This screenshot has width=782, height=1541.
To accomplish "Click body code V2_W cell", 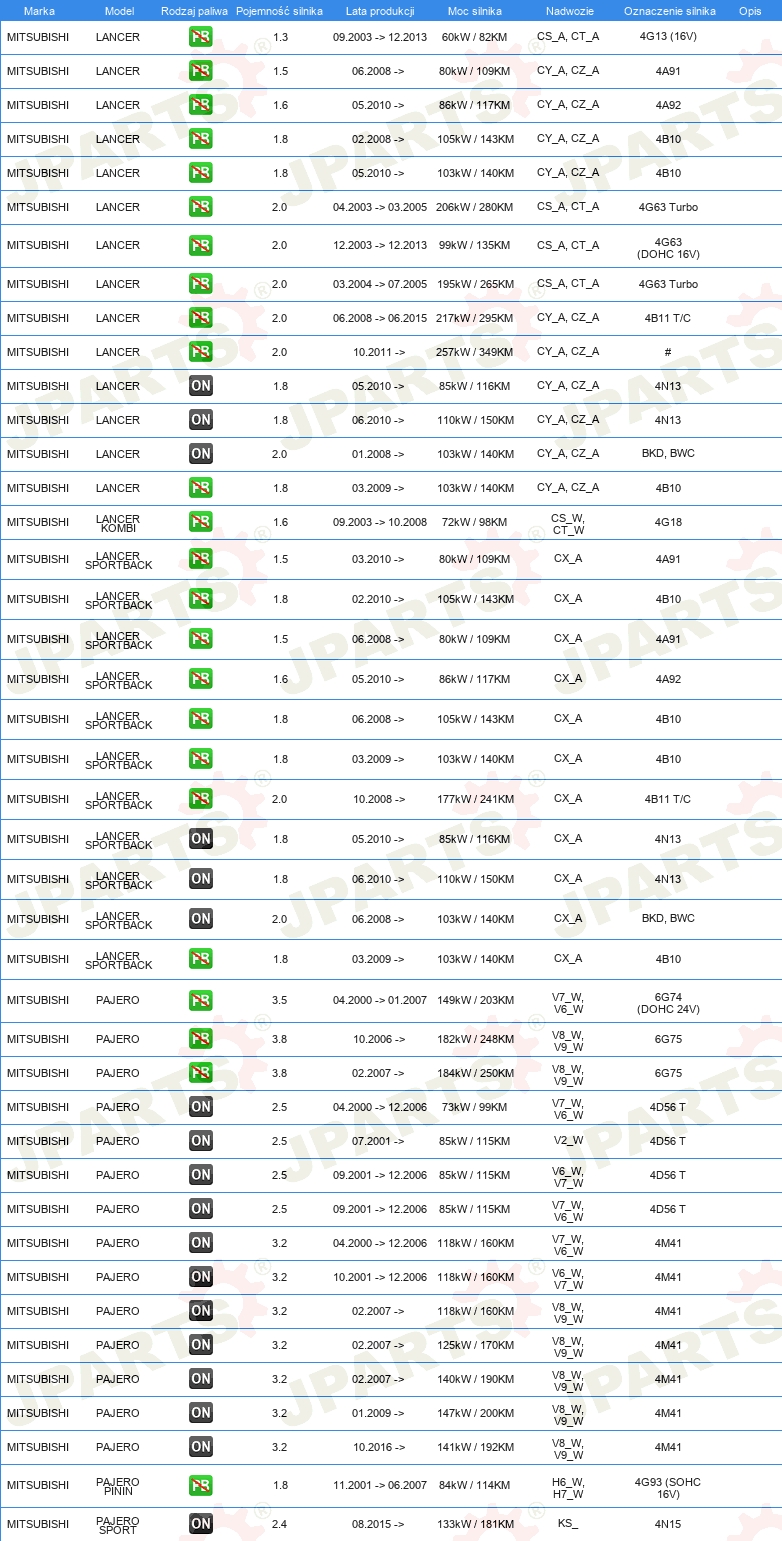I will pyautogui.click(x=568, y=1141).
